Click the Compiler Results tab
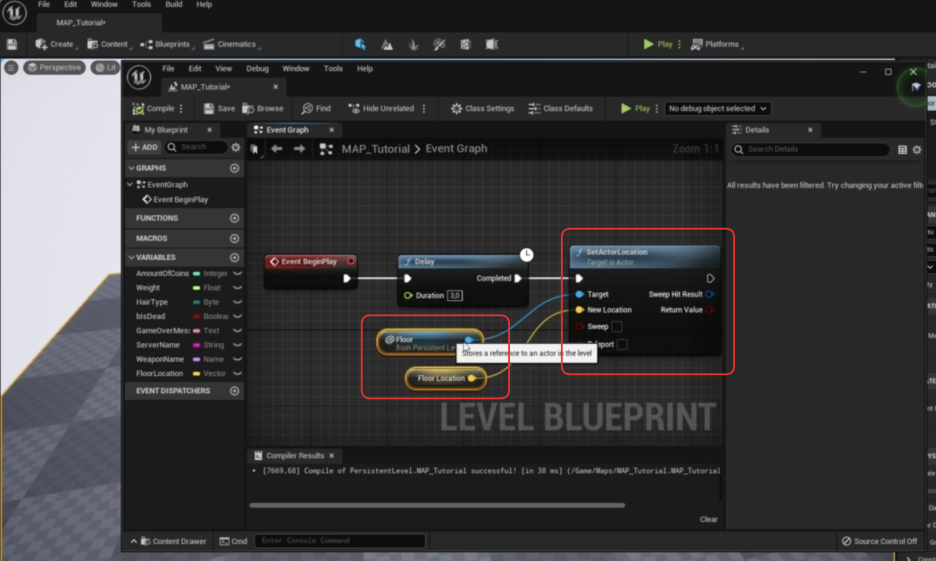This screenshot has height=561, width=936. tap(294, 455)
